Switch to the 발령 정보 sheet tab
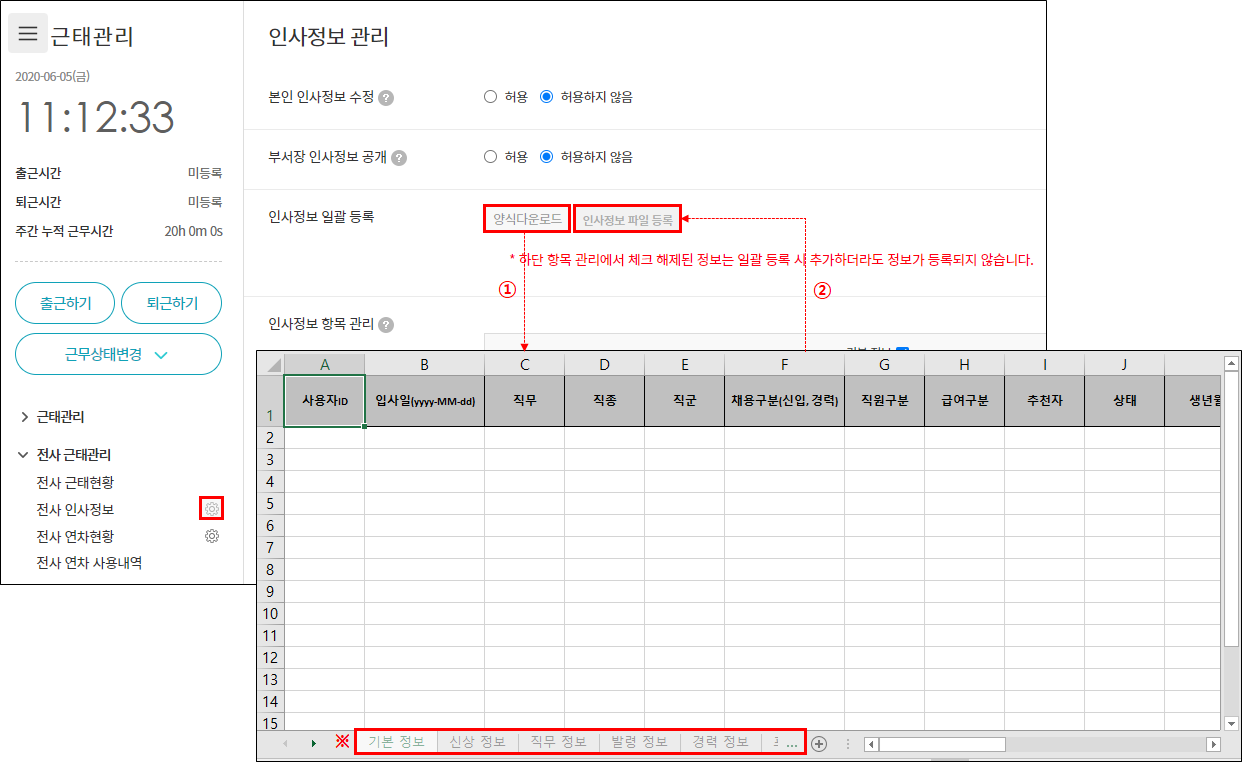Viewport: 1242px width, 764px height. coord(639,742)
